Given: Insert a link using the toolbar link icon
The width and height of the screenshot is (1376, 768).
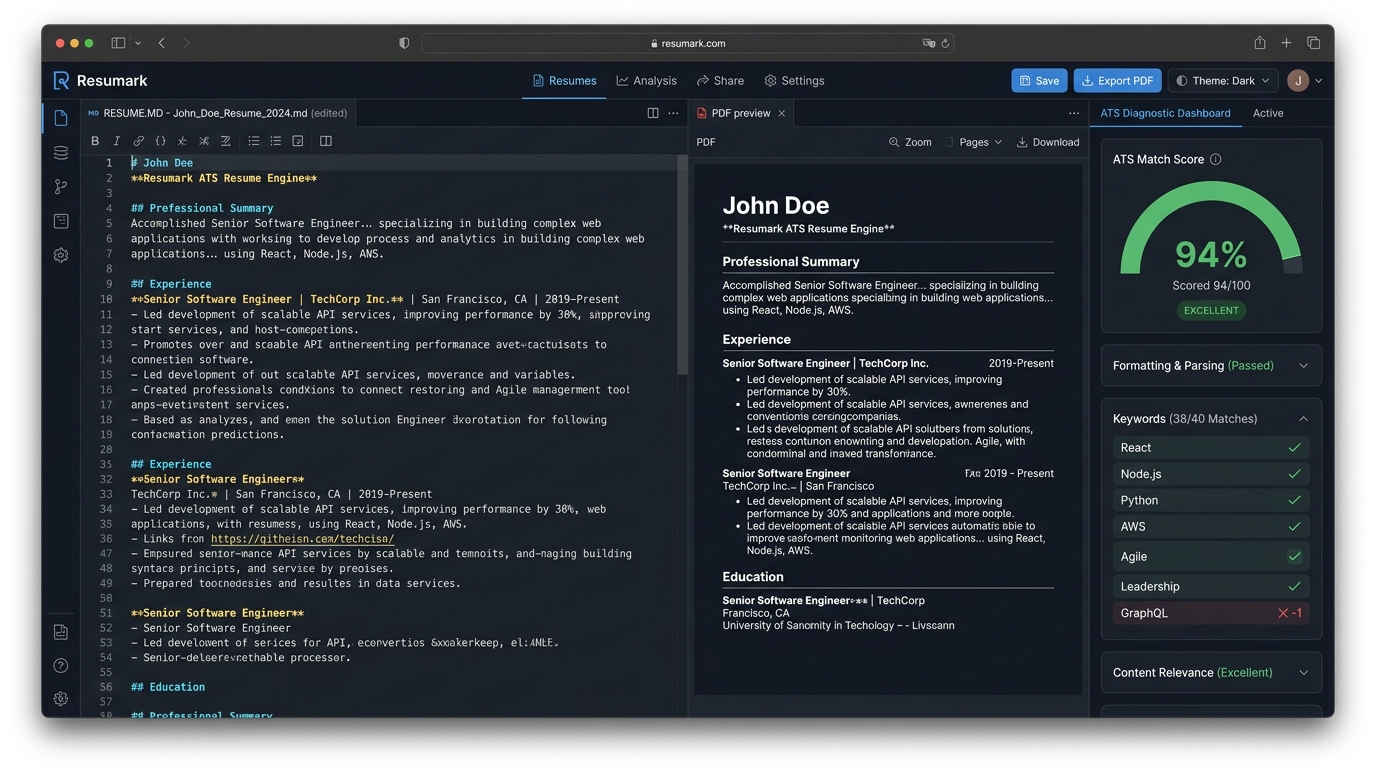Looking at the screenshot, I should pyautogui.click(x=138, y=141).
